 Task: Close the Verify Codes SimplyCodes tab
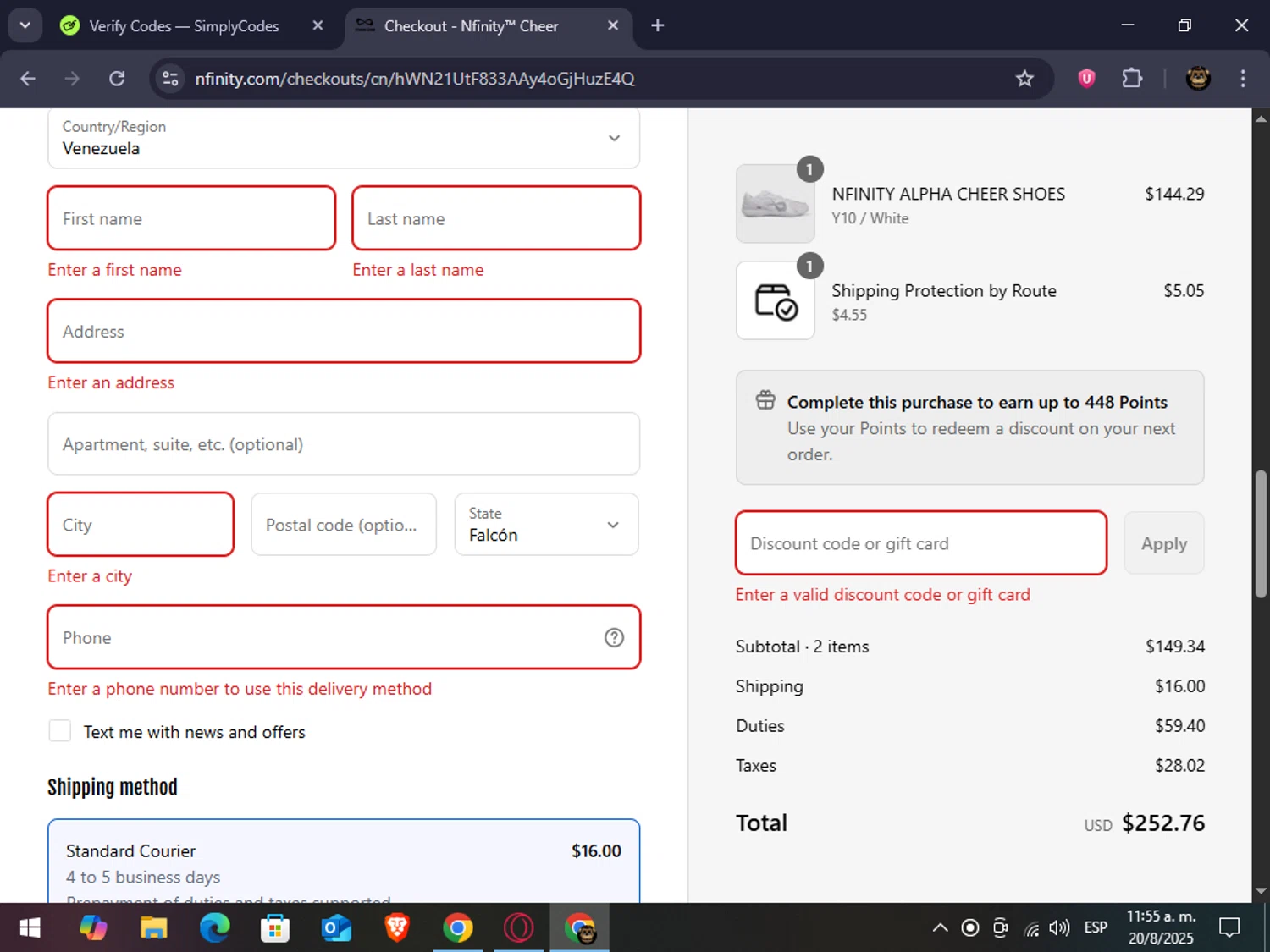[317, 25]
